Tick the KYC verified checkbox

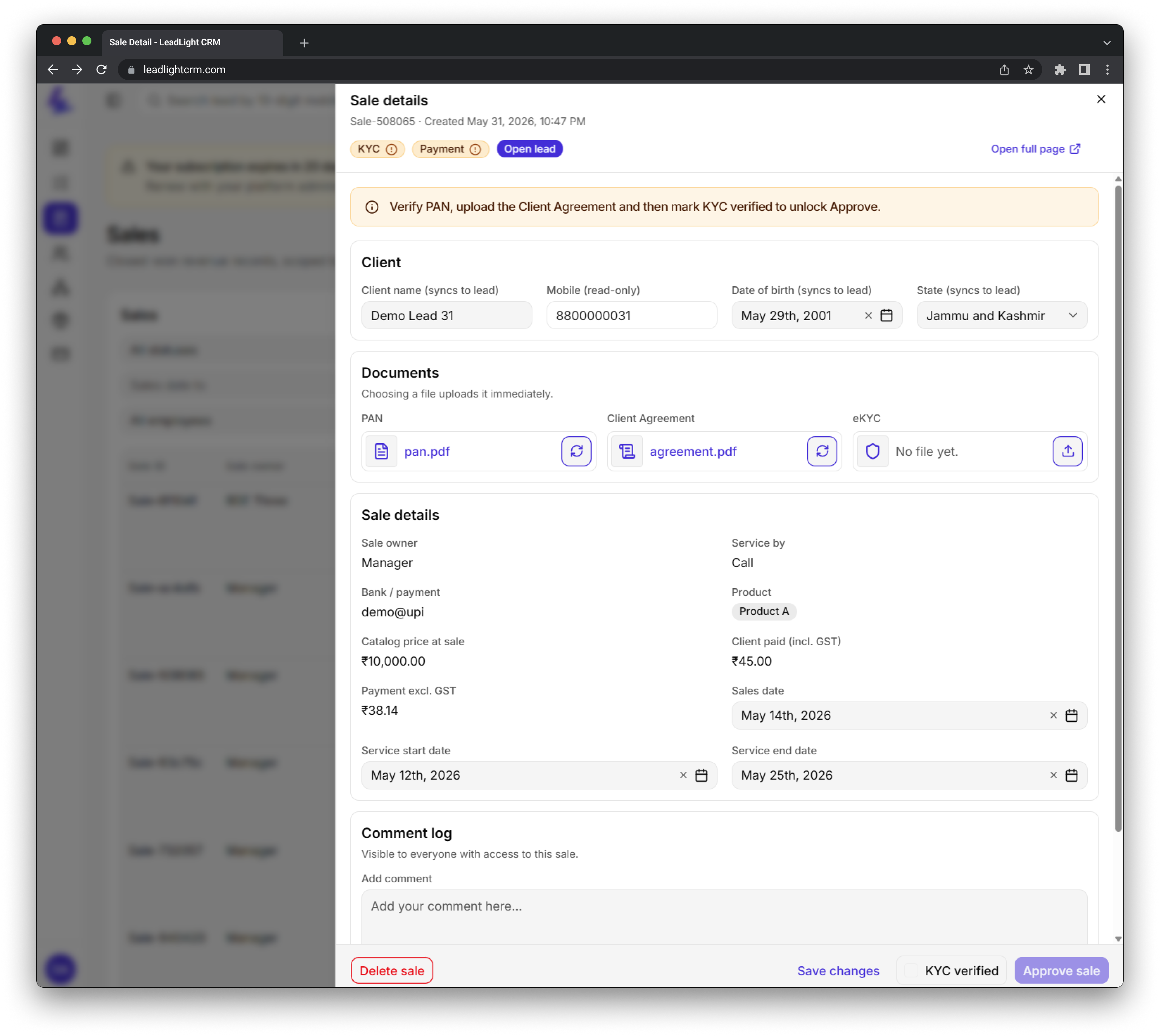[911, 971]
